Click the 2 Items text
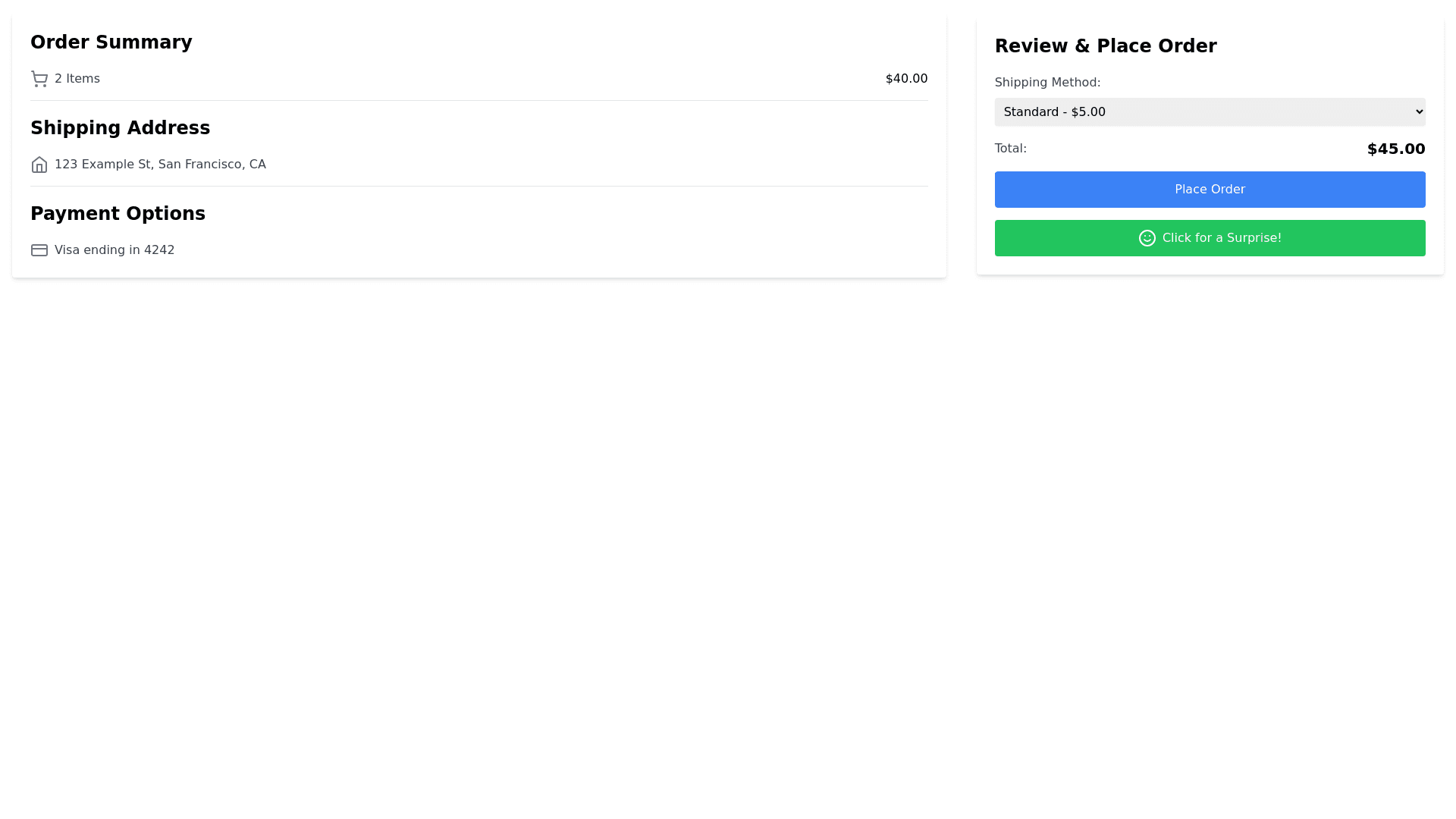The height and width of the screenshot is (819, 1456). 77,79
